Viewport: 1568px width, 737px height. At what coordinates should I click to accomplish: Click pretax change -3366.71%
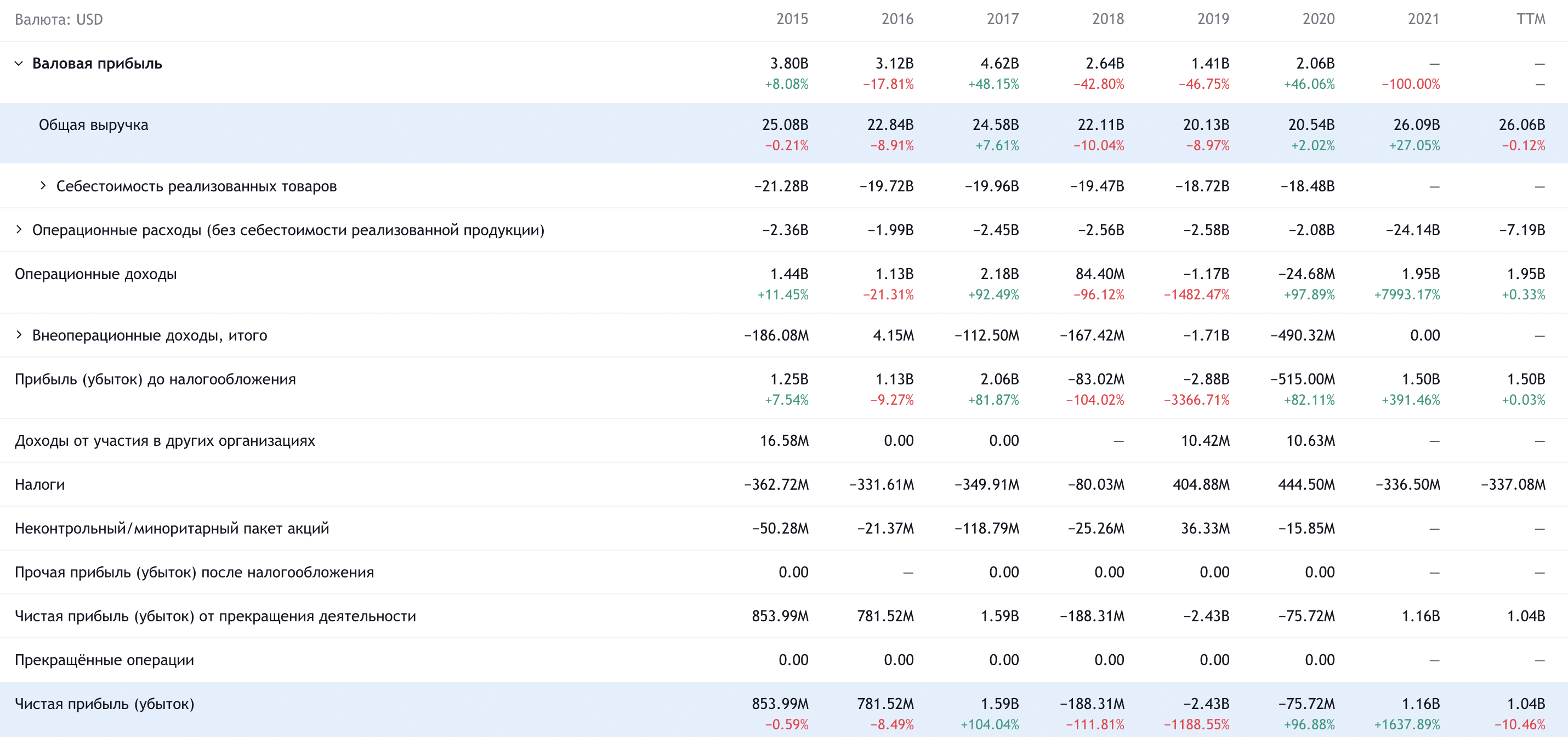pyautogui.click(x=1197, y=400)
